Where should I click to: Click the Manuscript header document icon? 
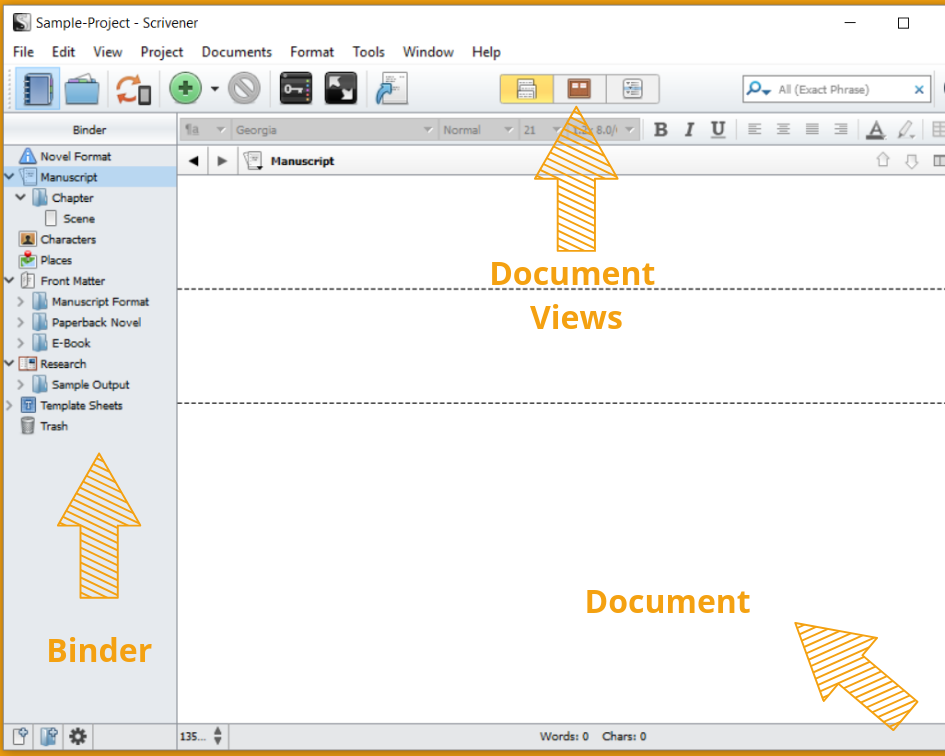(253, 160)
